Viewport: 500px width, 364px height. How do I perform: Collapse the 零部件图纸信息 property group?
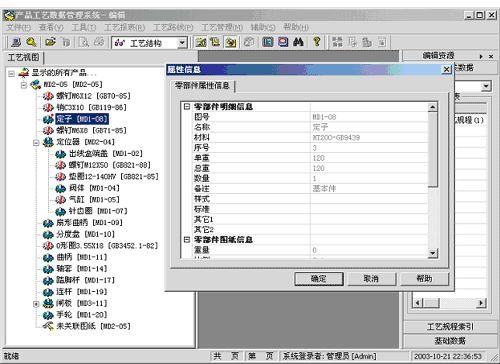tap(187, 240)
